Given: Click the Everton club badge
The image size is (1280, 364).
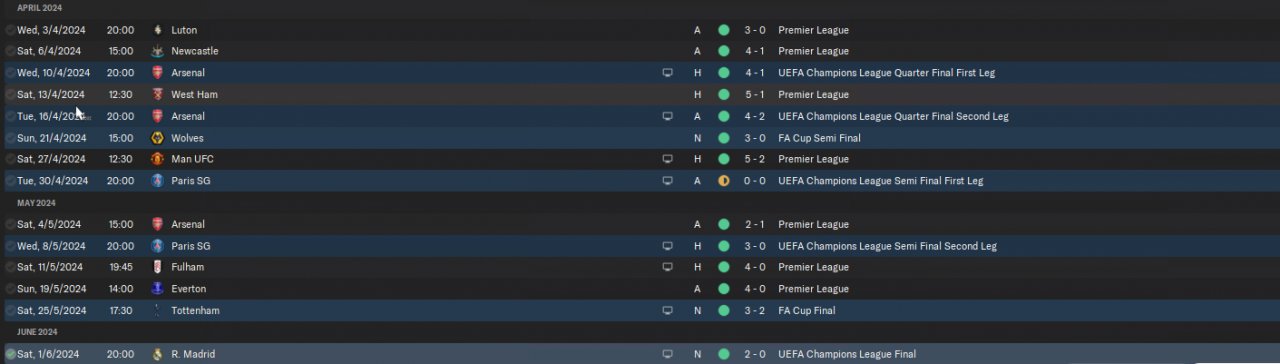Looking at the screenshot, I should point(157,289).
